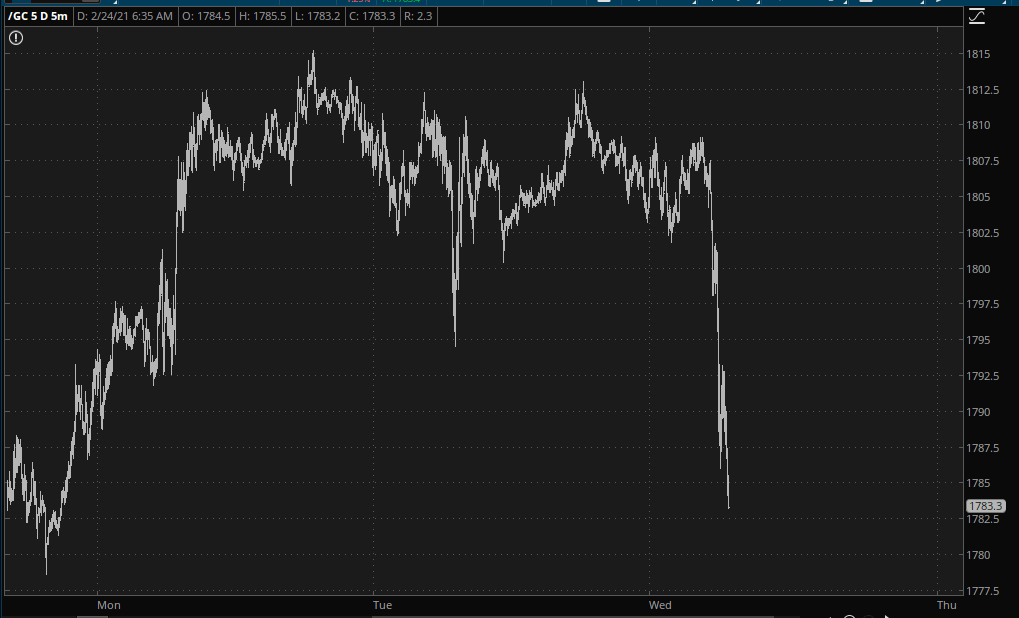The image size is (1019, 618).
Task: Click the line-style icon above price axis
Action: pos(976,16)
